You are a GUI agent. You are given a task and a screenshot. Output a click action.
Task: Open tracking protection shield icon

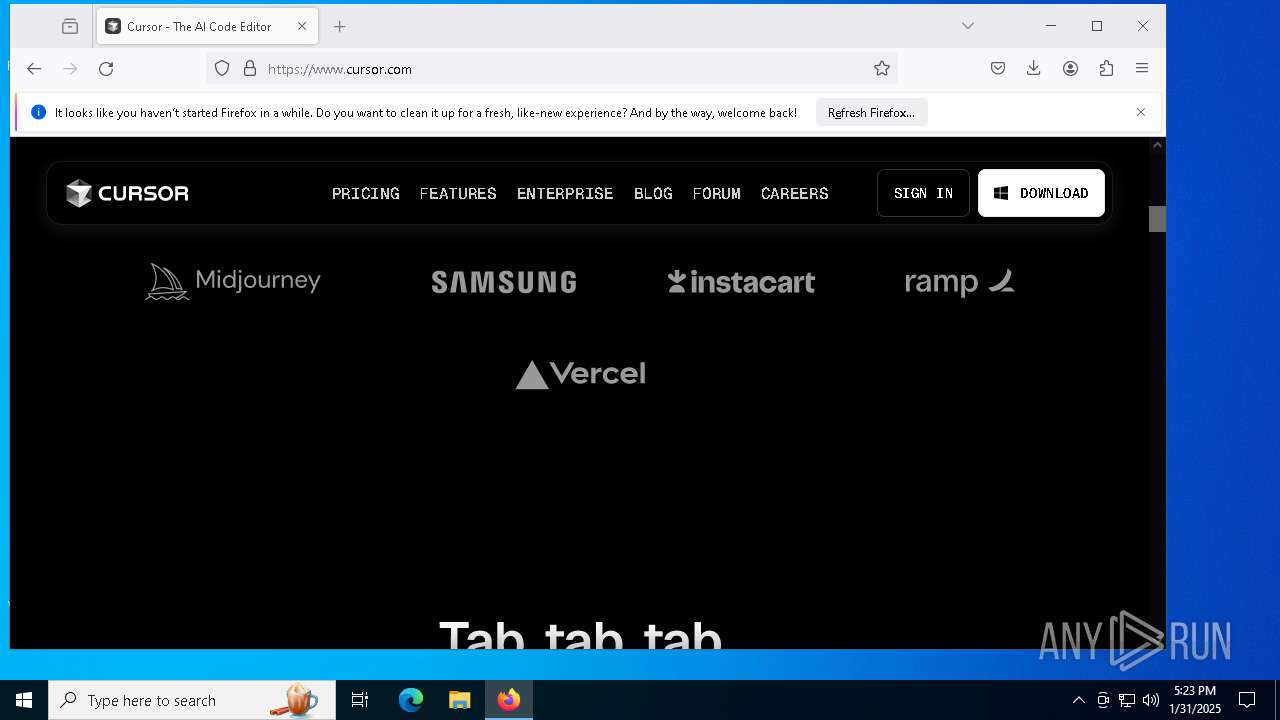click(x=222, y=69)
